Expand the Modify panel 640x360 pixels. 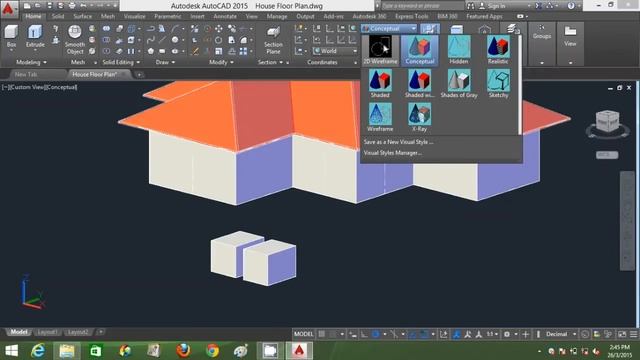pyautogui.click(x=221, y=62)
